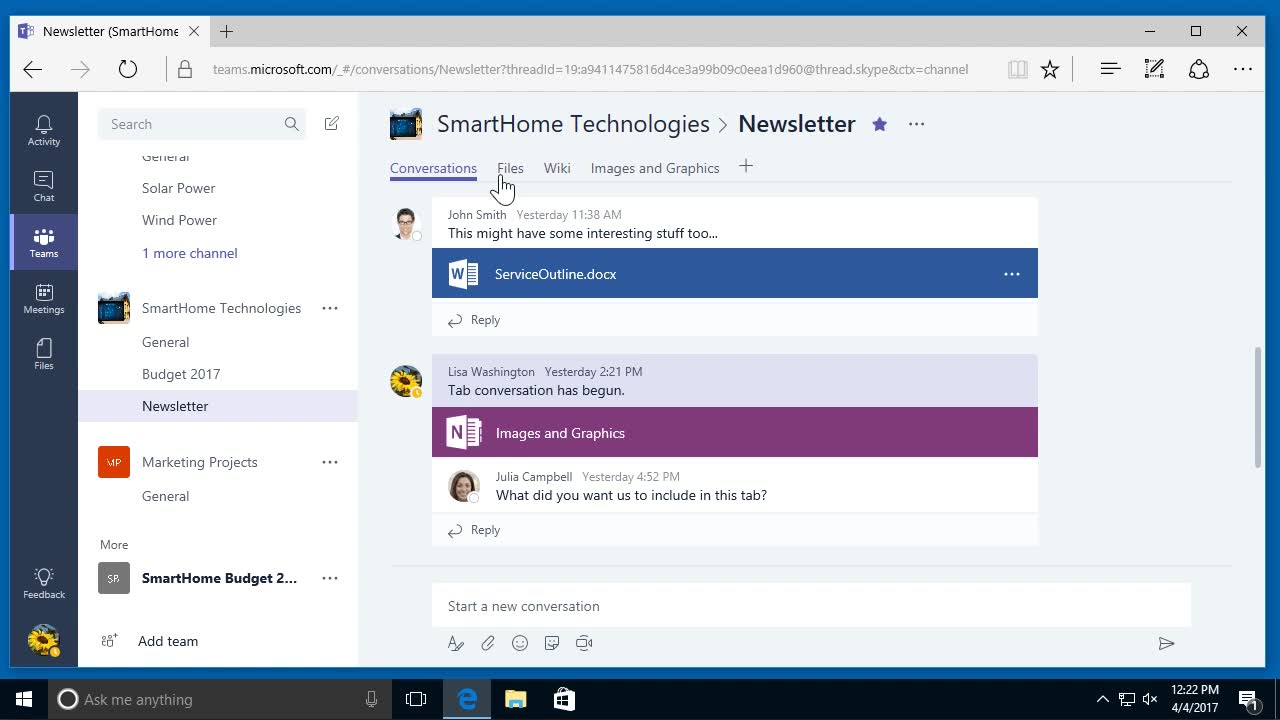The width and height of the screenshot is (1280, 720).
Task: Click Julia Campbell's avatar
Action: tap(463, 485)
